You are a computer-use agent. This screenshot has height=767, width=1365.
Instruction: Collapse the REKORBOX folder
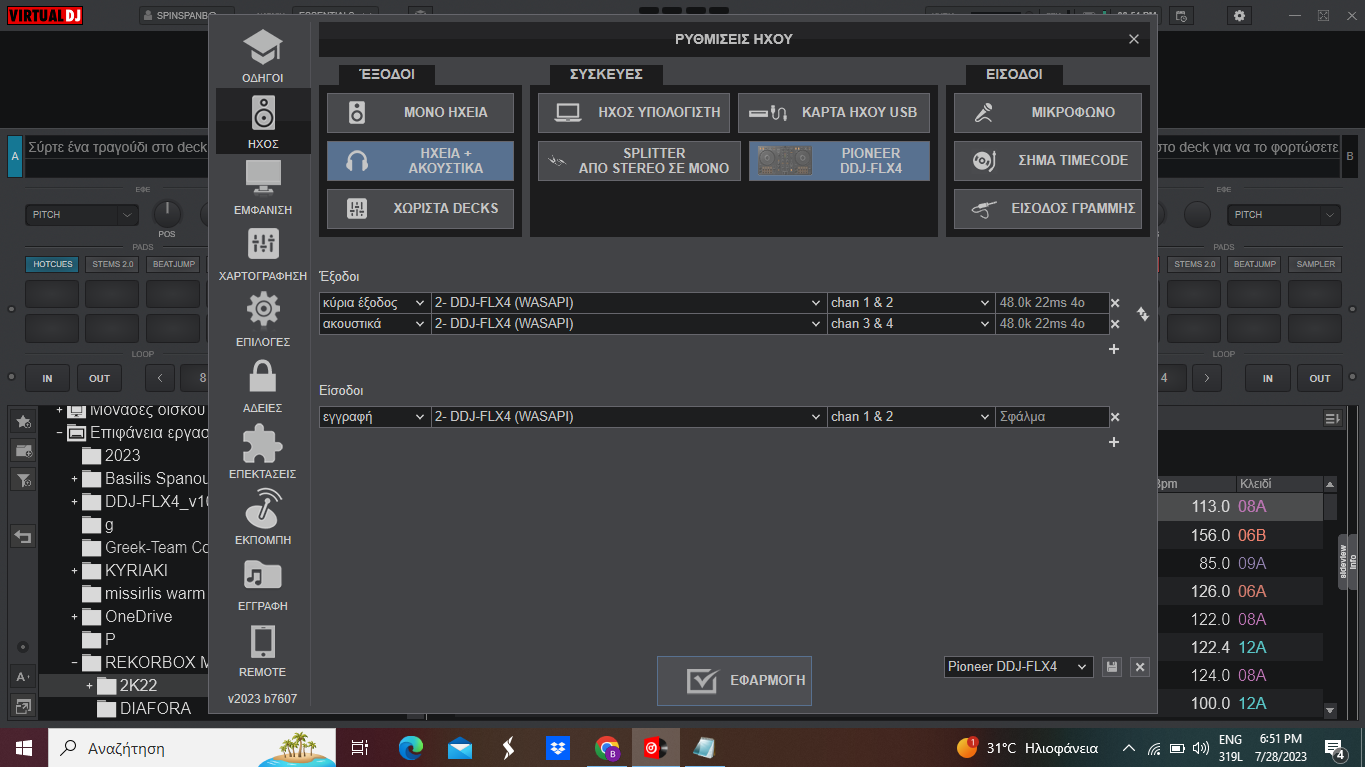74,663
